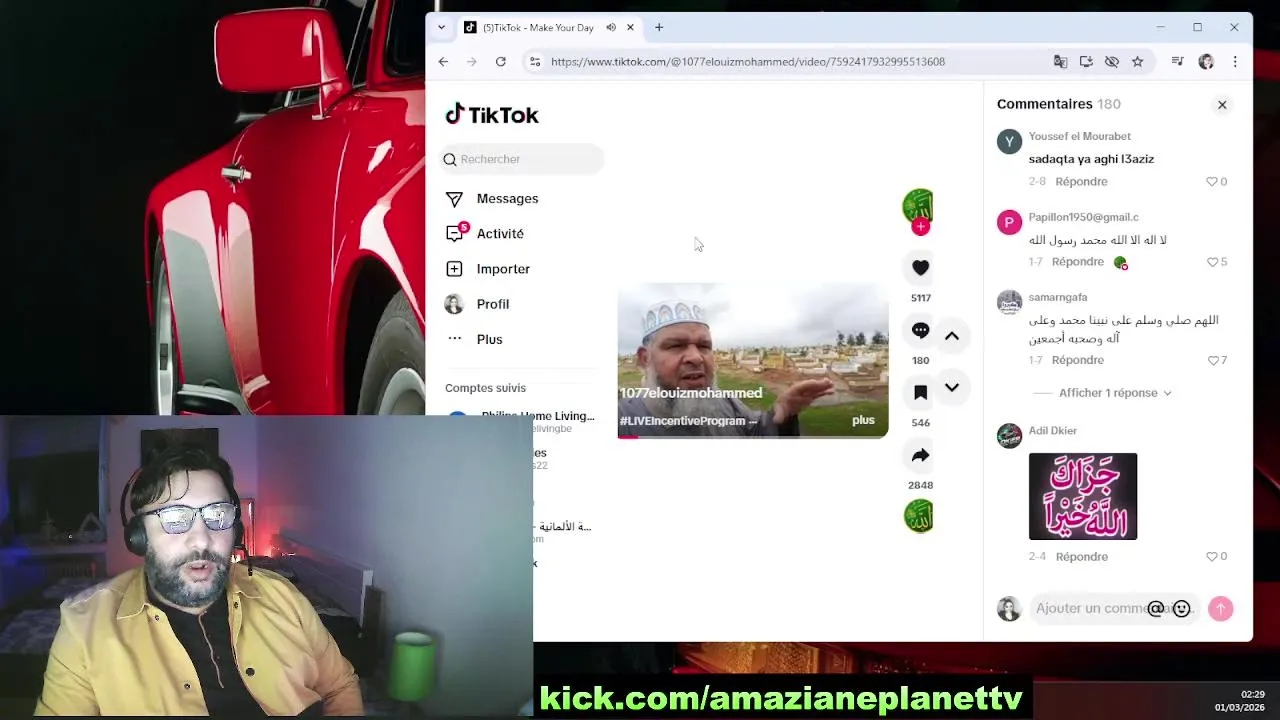Reply to samarngafa comment

pos(1077,360)
